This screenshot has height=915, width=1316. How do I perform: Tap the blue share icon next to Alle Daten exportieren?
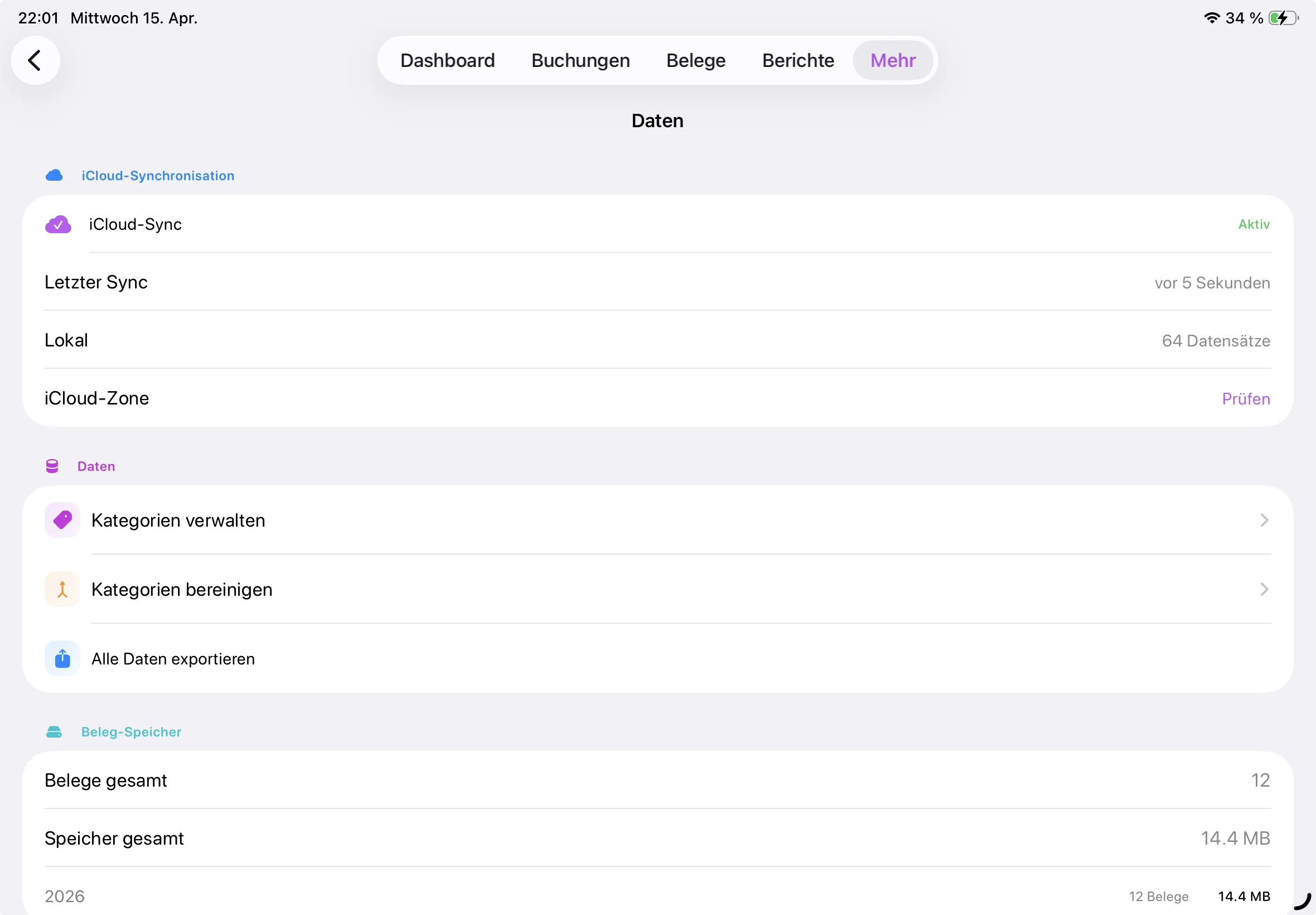click(x=62, y=658)
